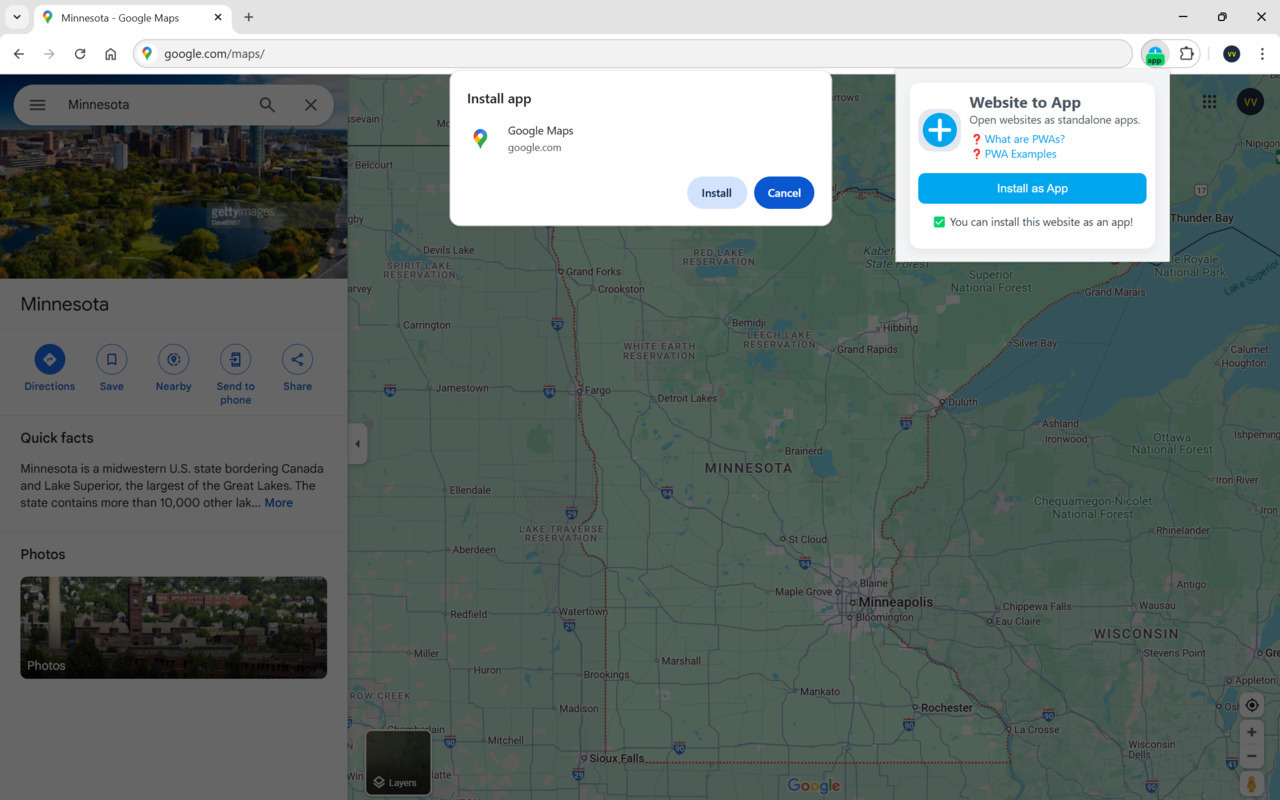Clear the Minnesota search with X

[x=311, y=105]
